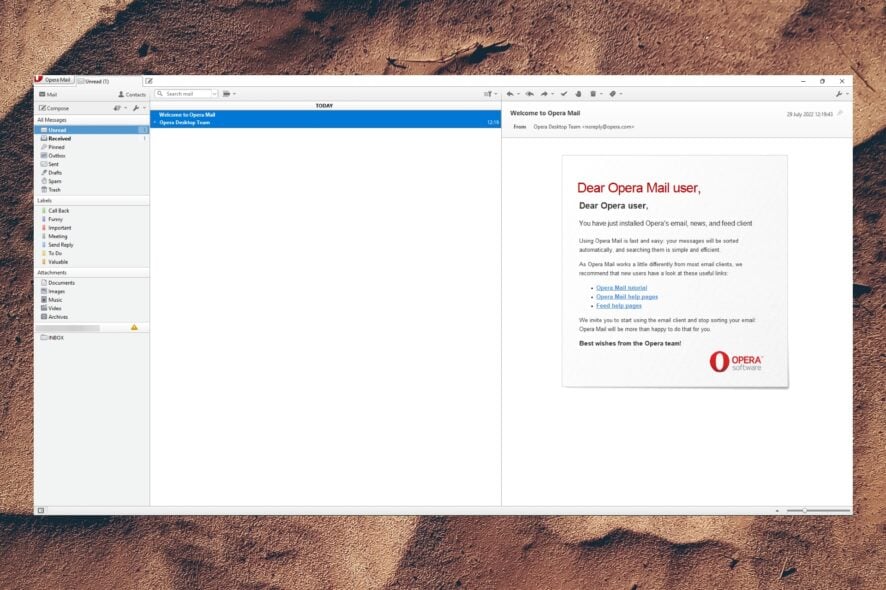
Task: Click the Reply All icon
Action: (x=529, y=94)
